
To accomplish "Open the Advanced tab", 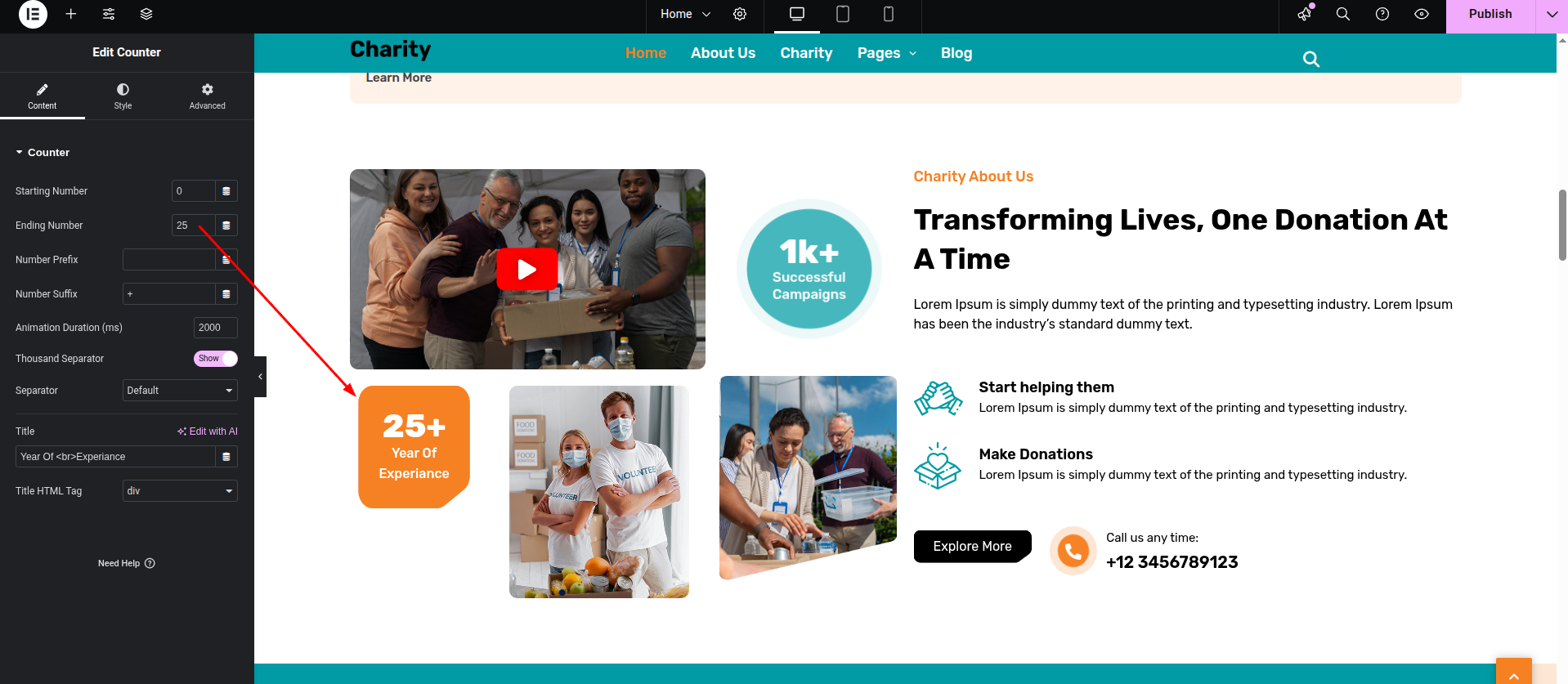I will [208, 96].
